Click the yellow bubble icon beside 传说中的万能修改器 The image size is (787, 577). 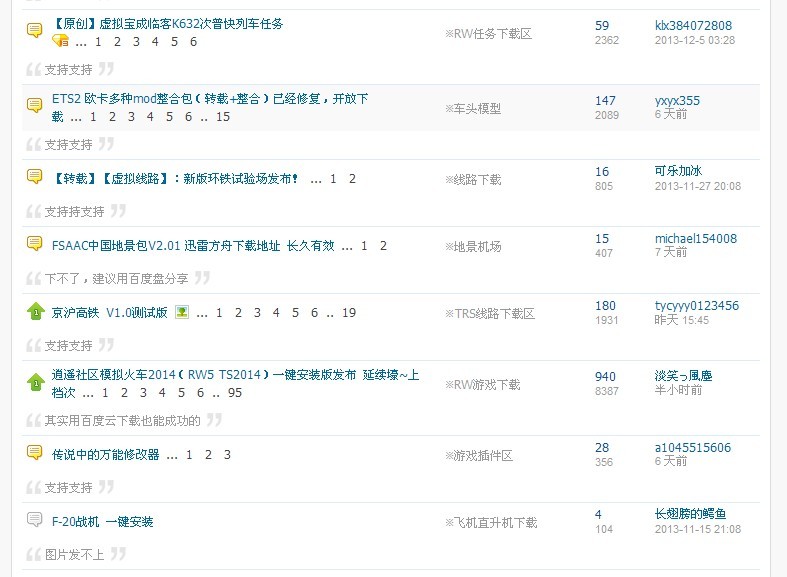point(34,452)
